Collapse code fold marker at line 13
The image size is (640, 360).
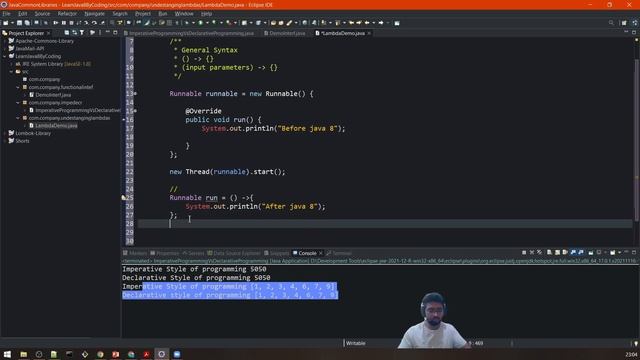click(136, 93)
